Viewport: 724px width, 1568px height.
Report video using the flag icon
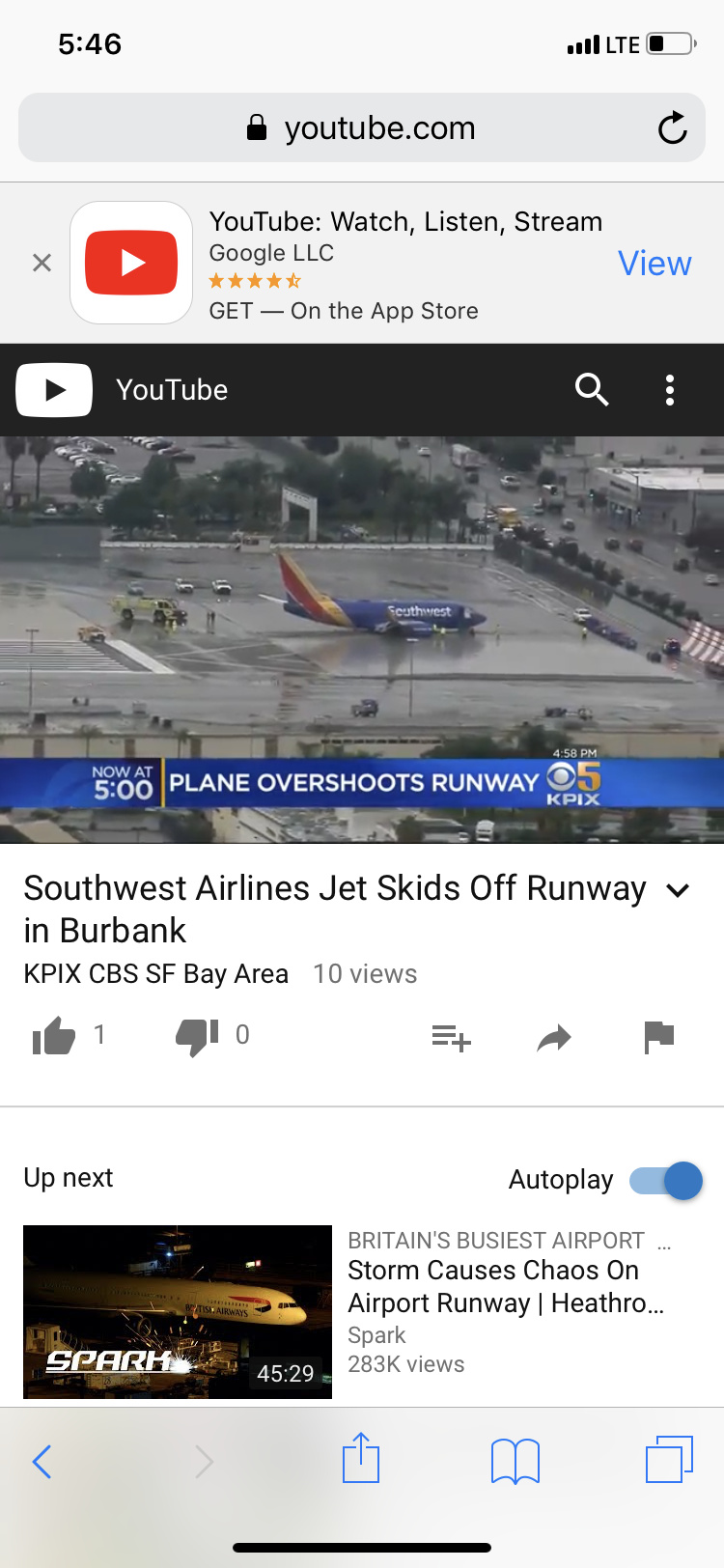[x=659, y=1037]
